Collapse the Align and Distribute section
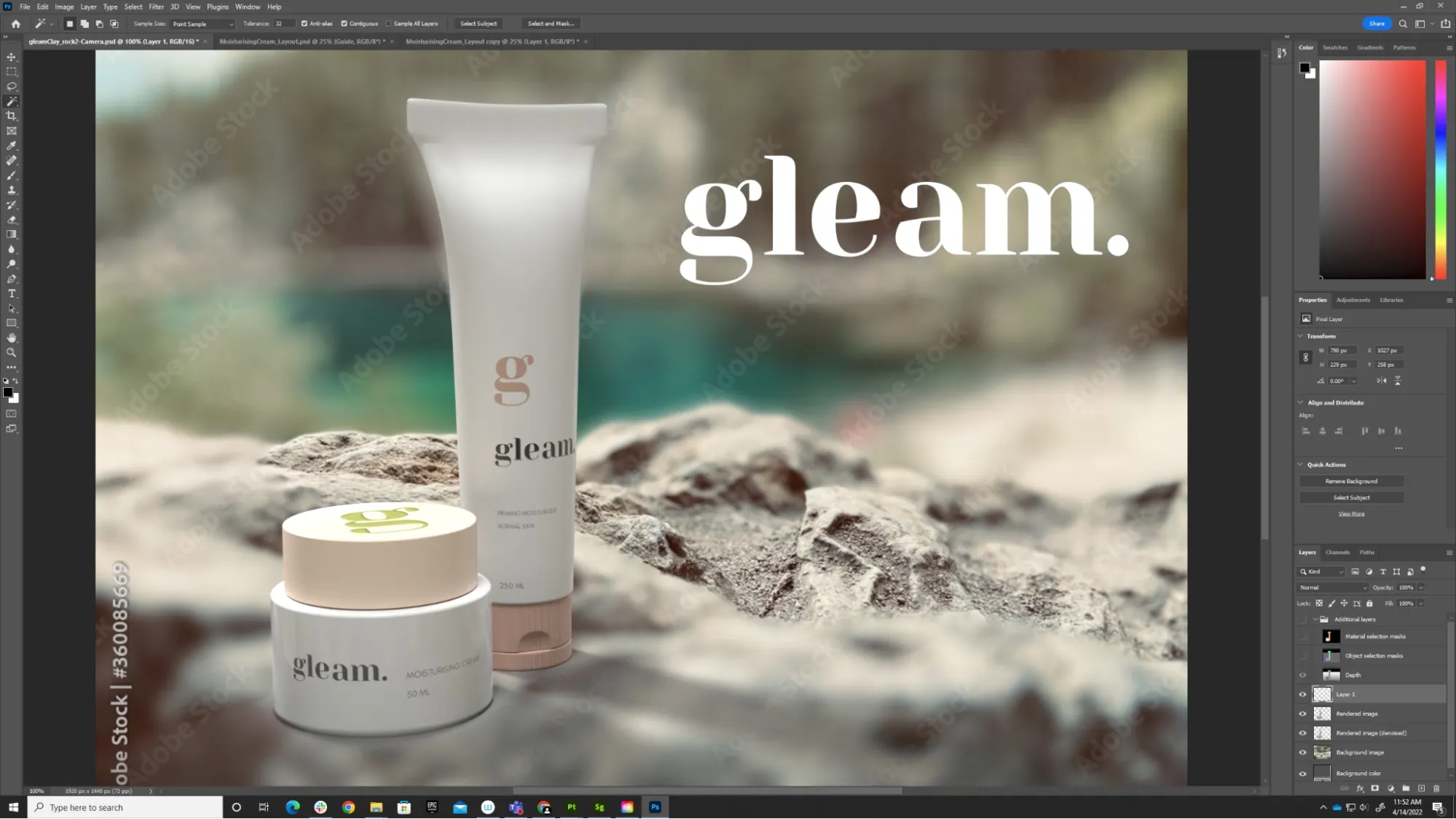 pos(1301,403)
